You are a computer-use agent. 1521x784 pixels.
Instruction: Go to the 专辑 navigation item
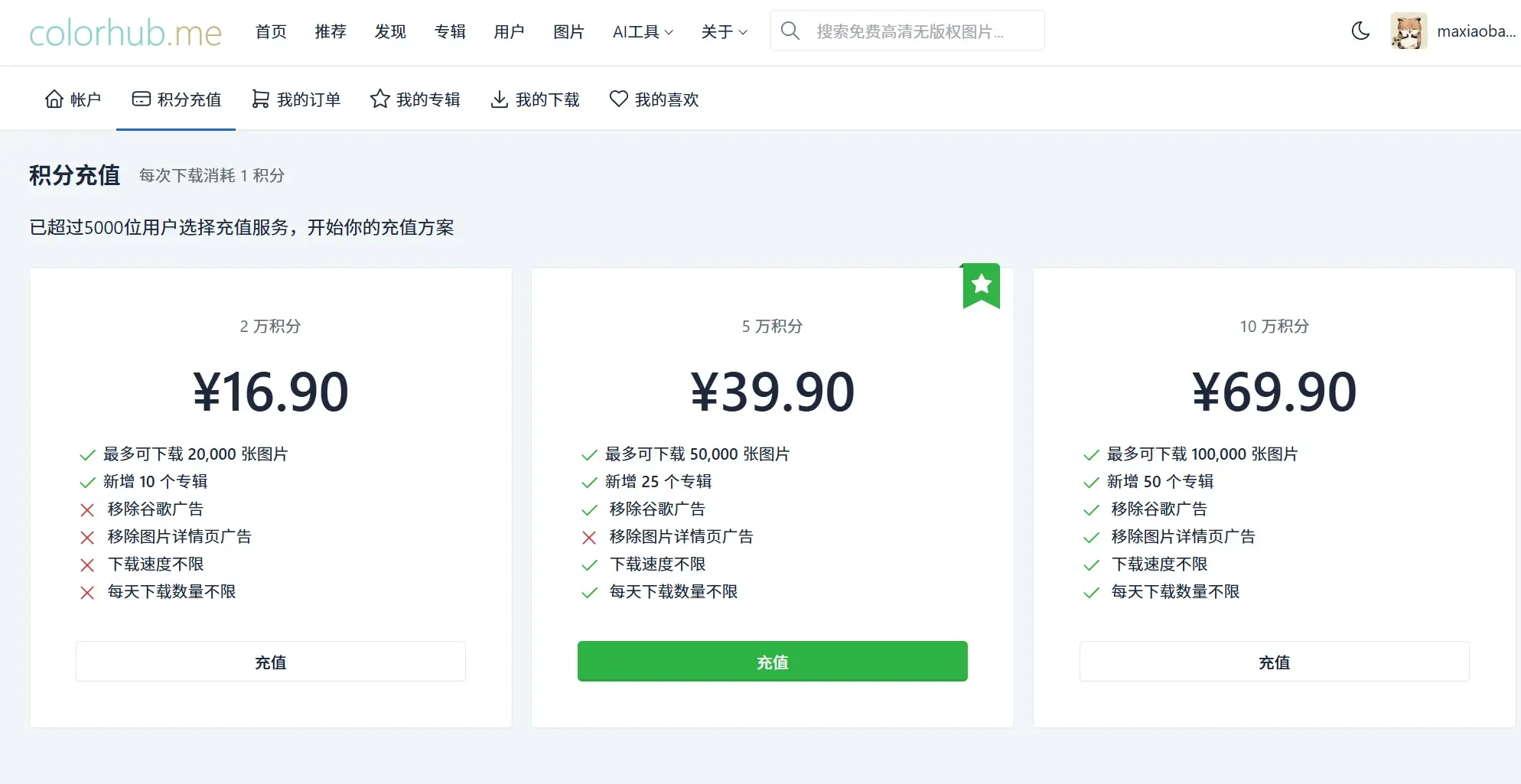(x=450, y=31)
